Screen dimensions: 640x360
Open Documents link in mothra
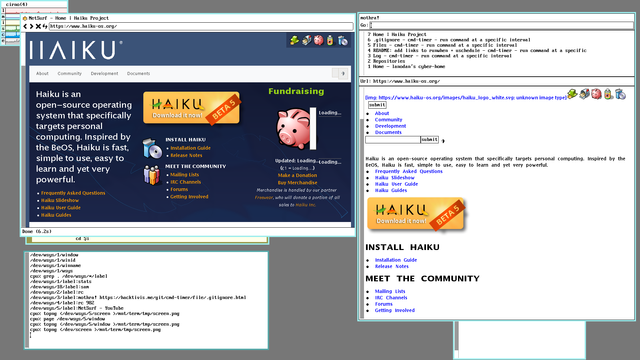(388, 133)
